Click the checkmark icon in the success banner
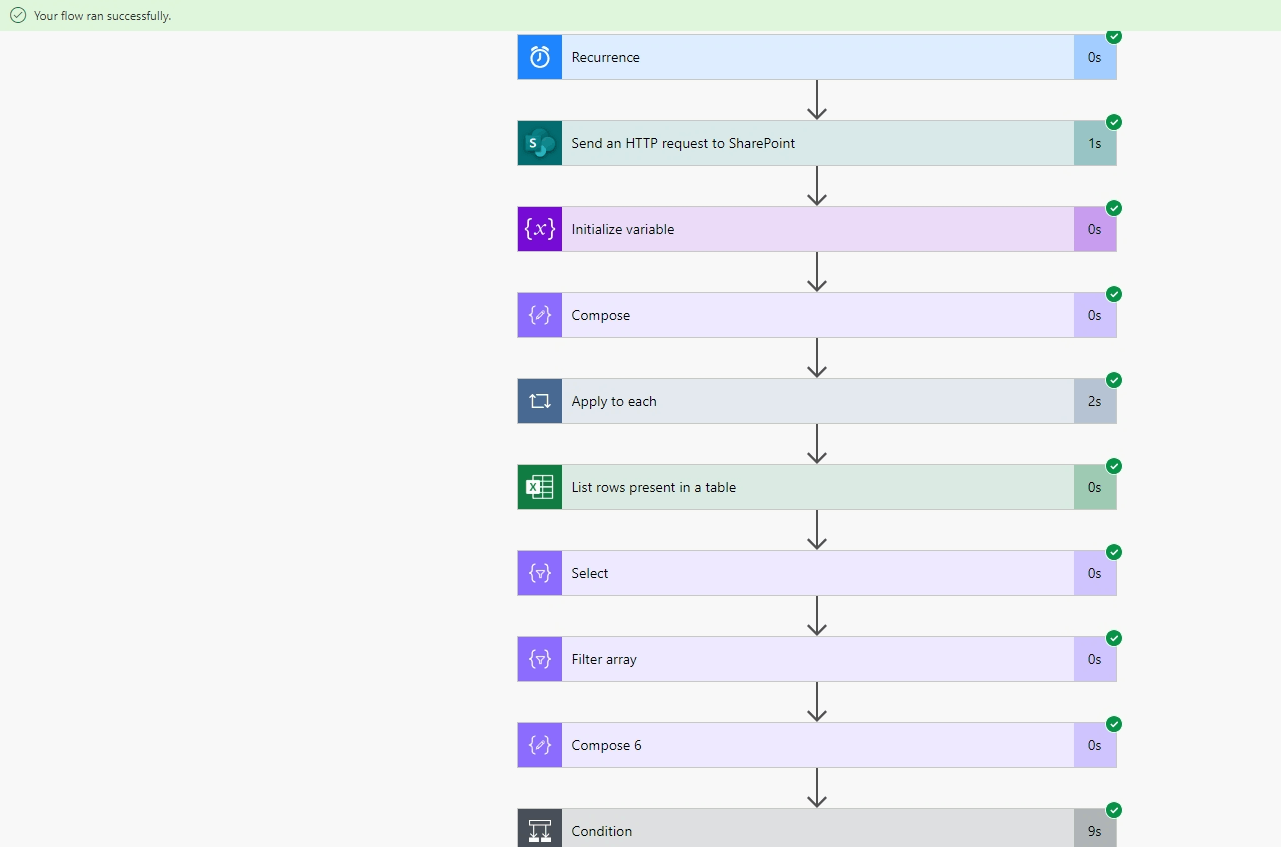 18,16
